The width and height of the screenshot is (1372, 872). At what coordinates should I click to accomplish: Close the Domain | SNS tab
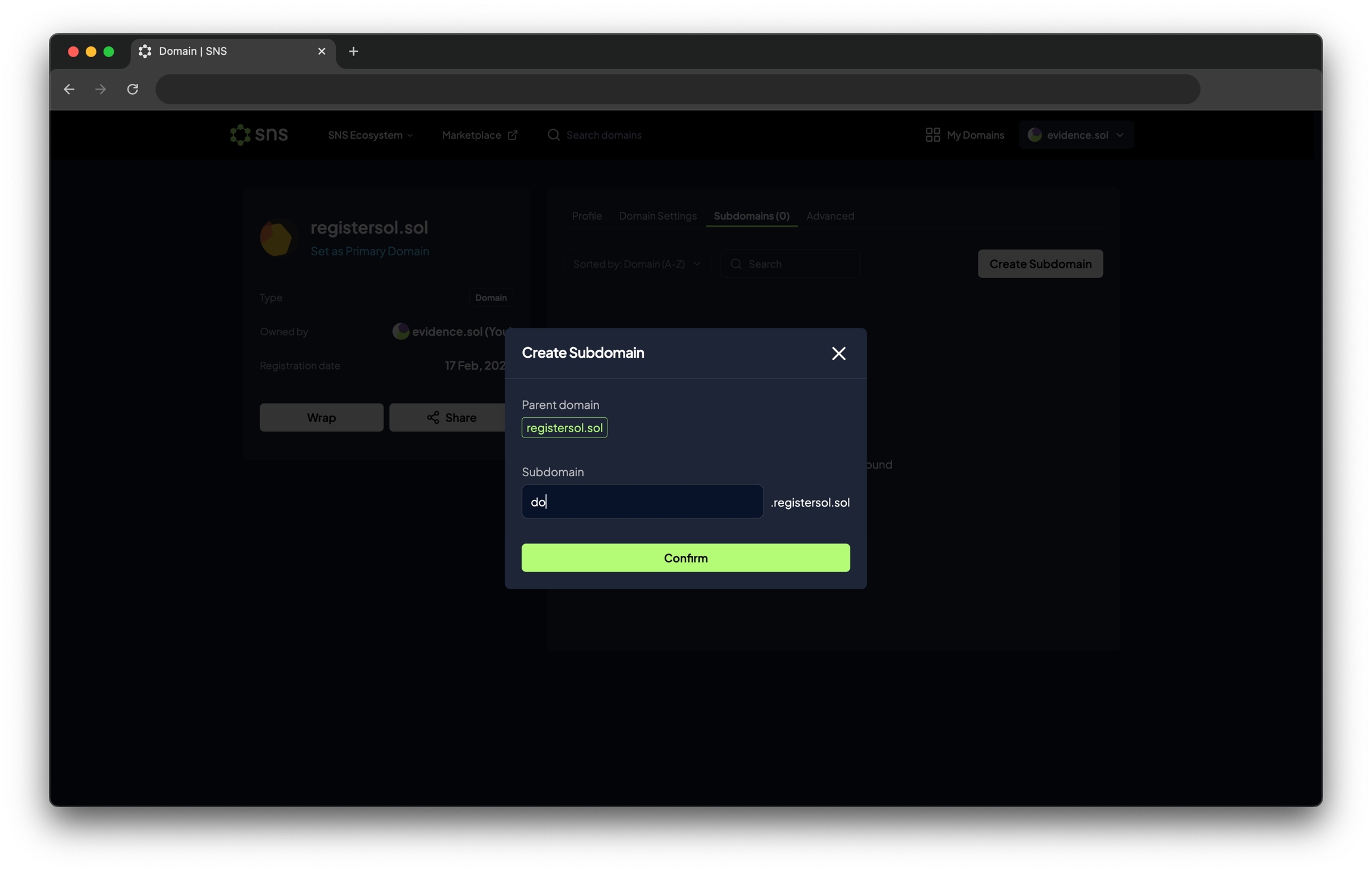coord(322,51)
